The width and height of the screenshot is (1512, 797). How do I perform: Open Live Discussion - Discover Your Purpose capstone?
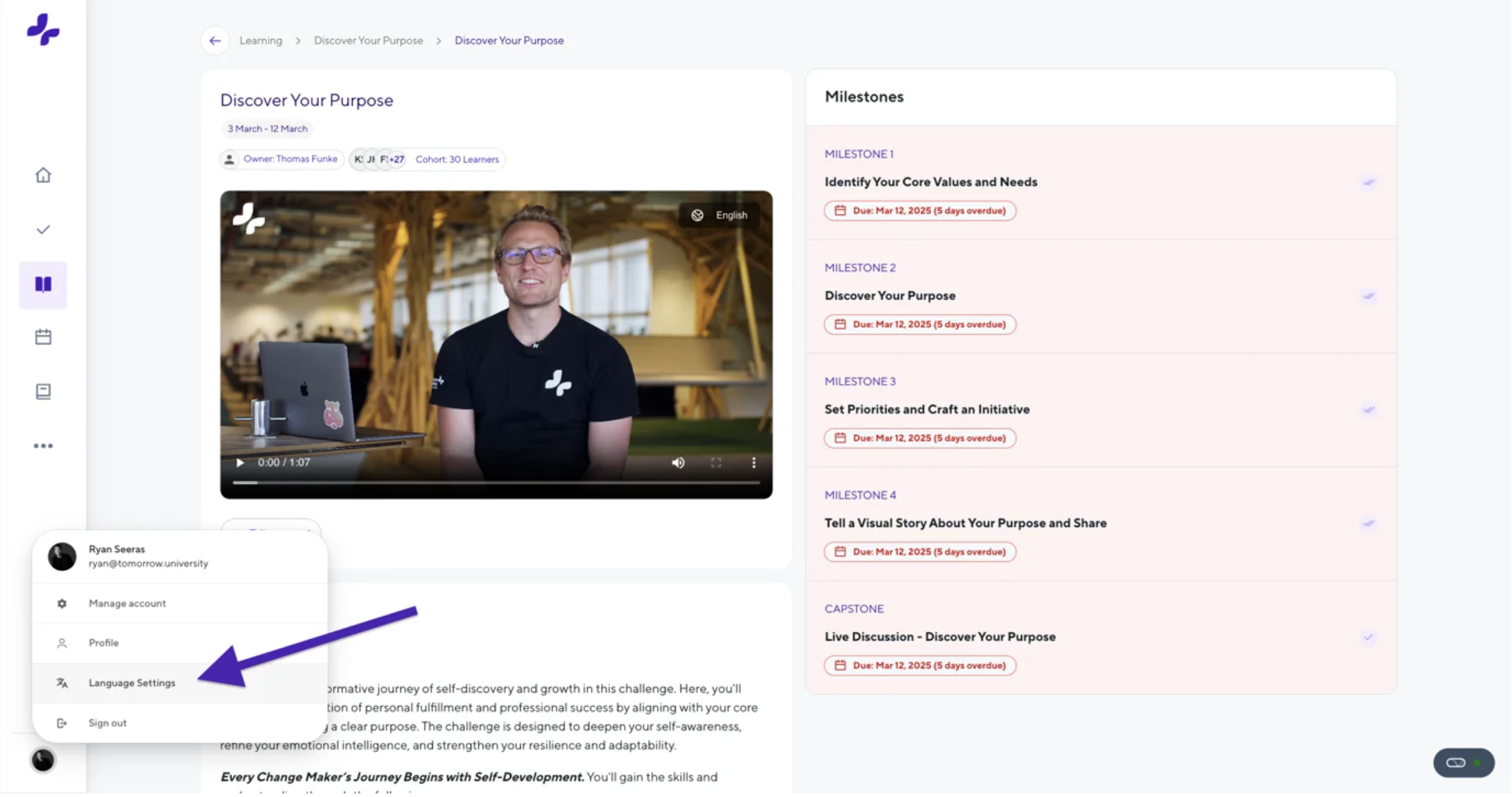940,637
